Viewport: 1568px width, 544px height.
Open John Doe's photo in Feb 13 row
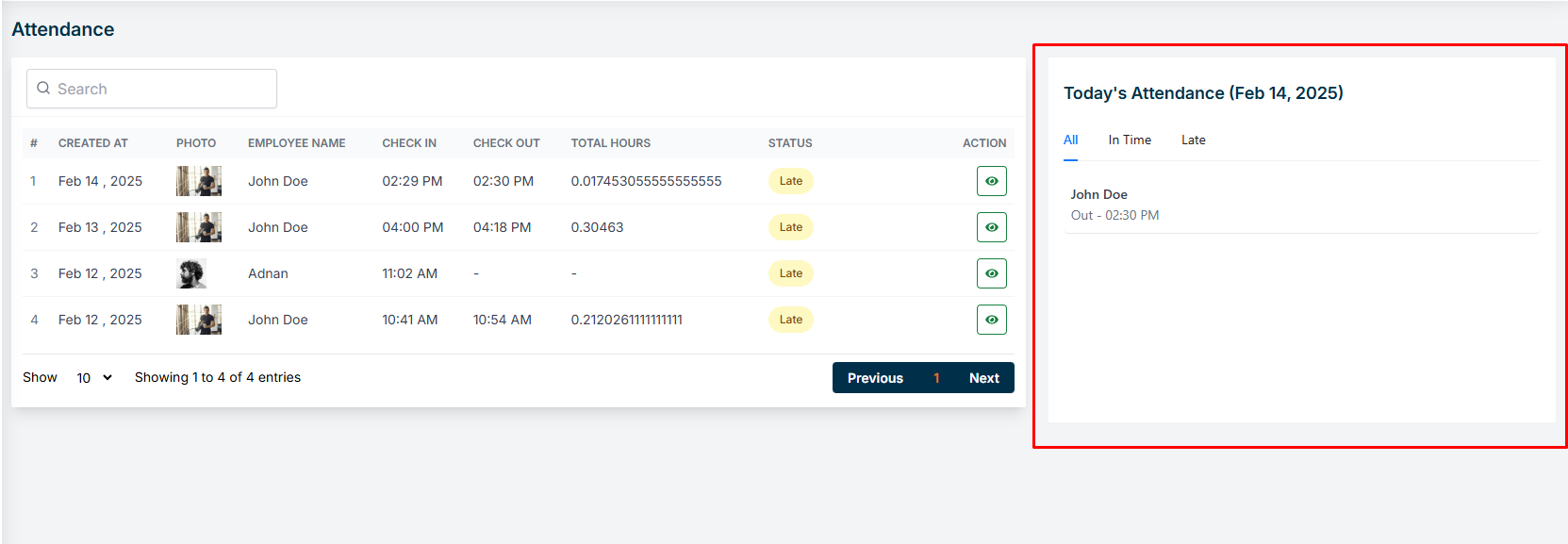[199, 227]
